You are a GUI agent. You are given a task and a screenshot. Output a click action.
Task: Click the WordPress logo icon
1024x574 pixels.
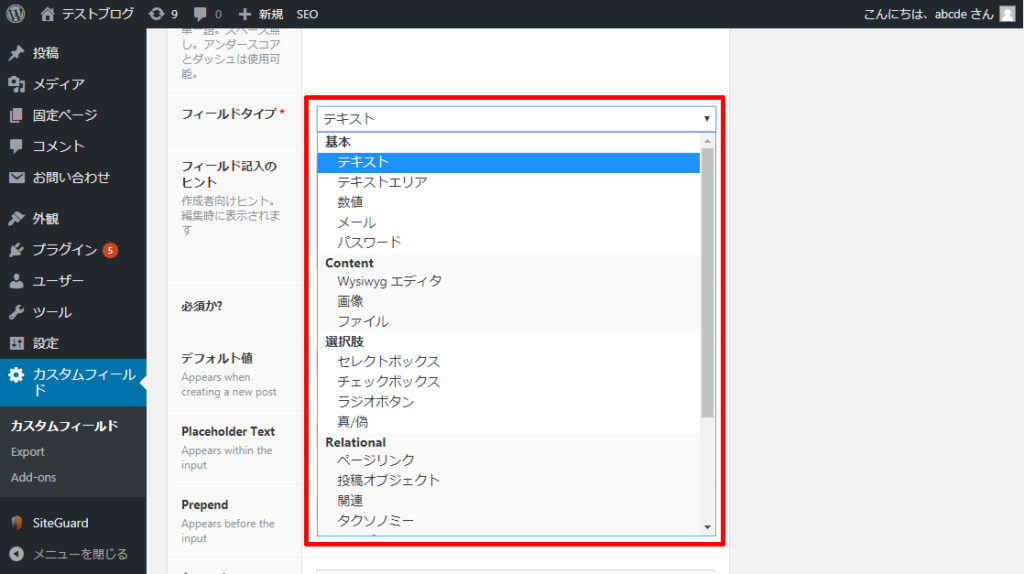tap(16, 14)
